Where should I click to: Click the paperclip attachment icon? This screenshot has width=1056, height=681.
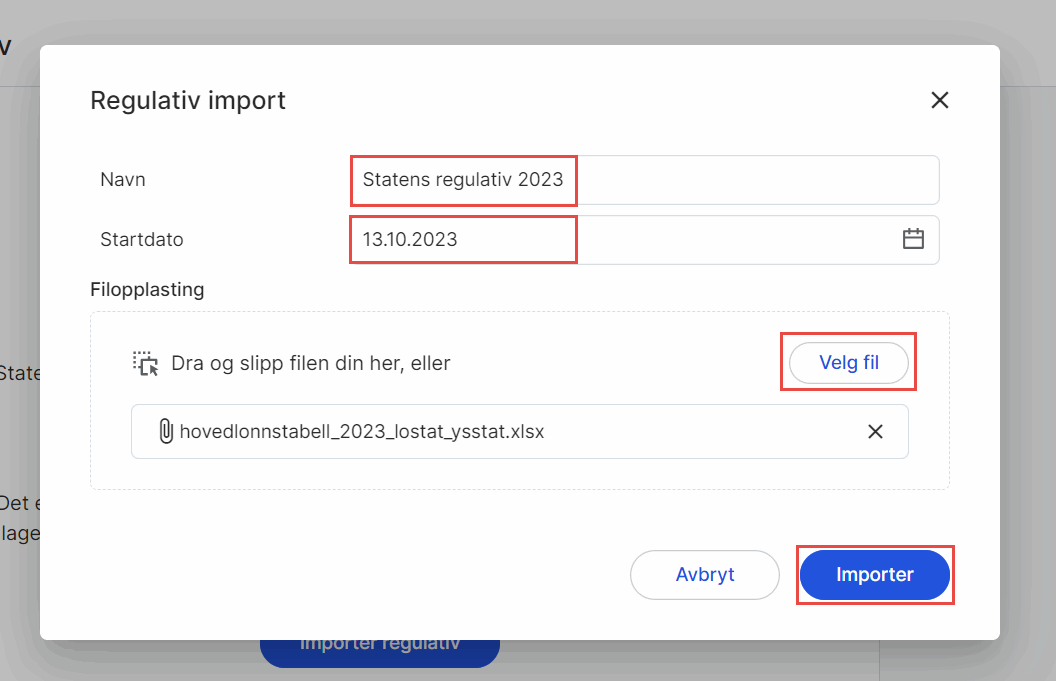(x=166, y=431)
